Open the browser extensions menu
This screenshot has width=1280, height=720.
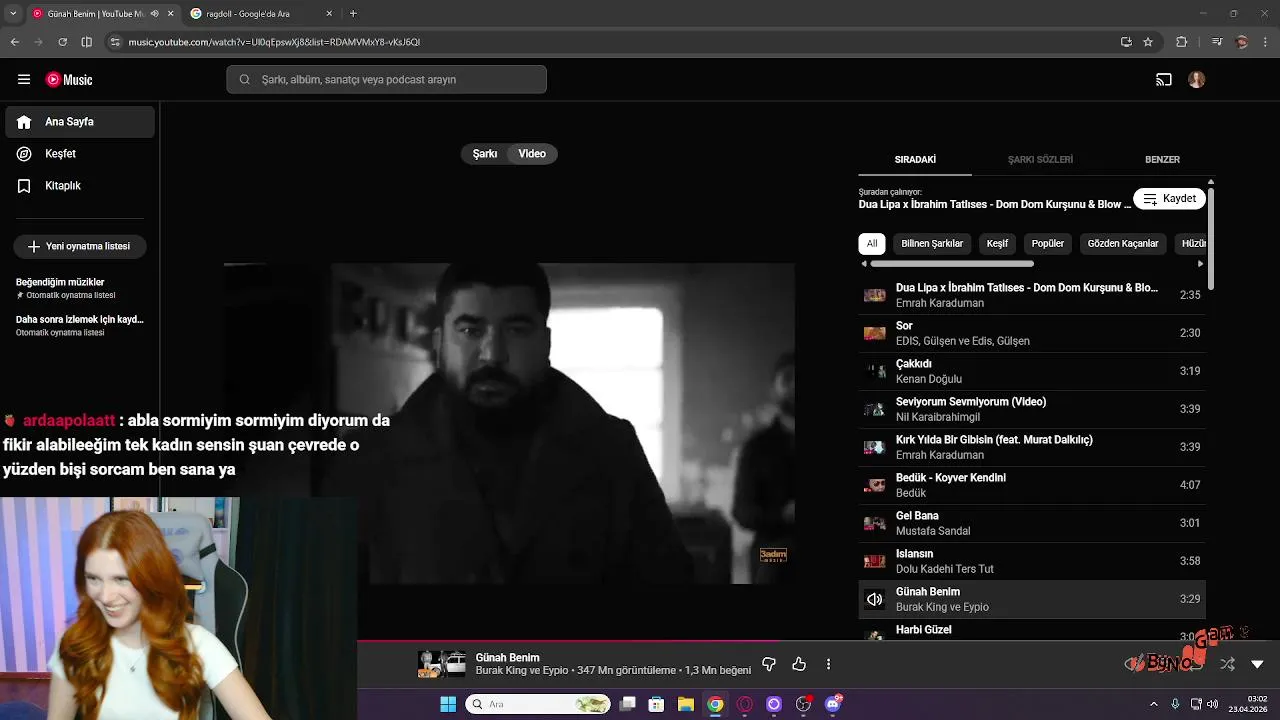point(1181,42)
